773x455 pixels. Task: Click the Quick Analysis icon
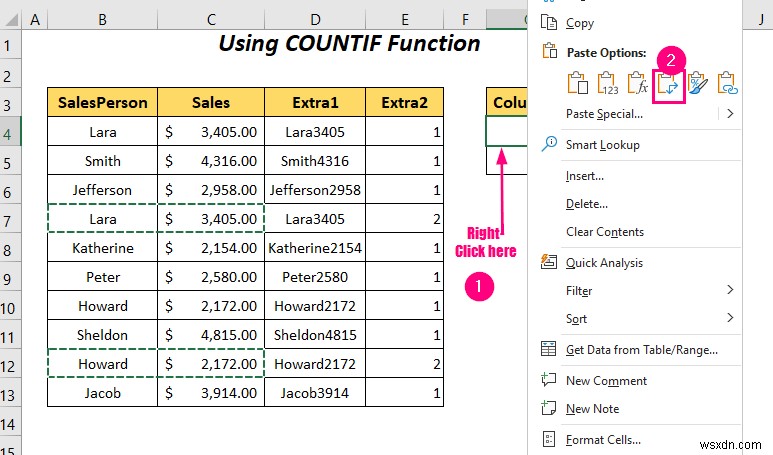(x=549, y=262)
